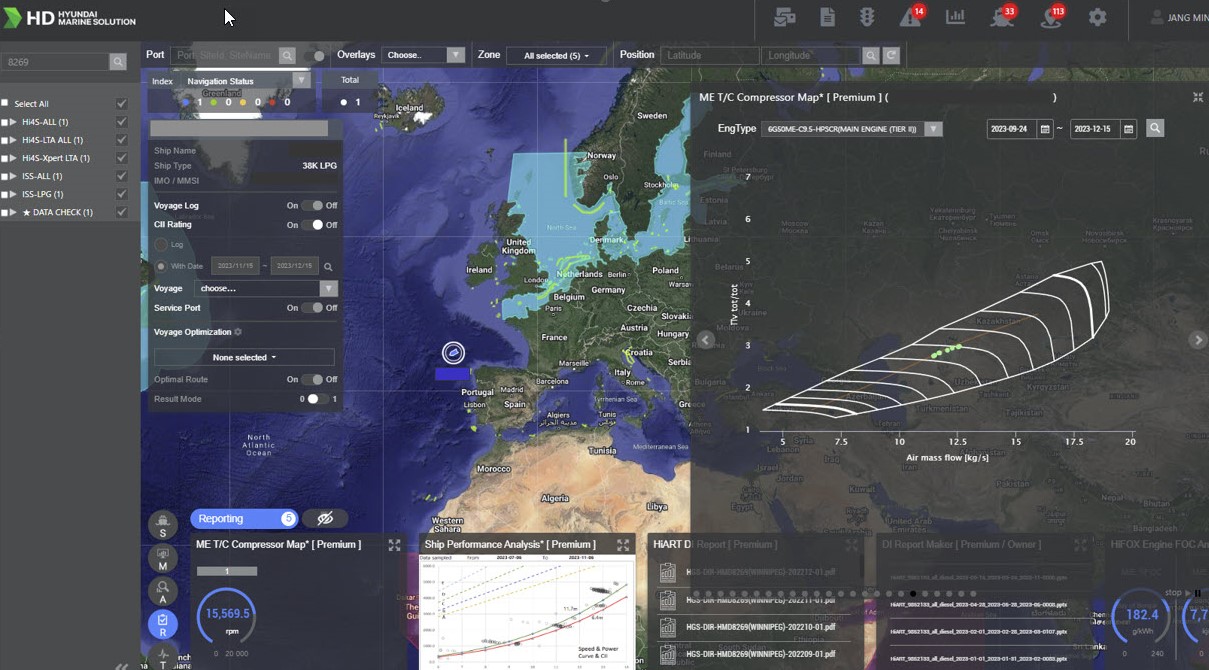Screen dimensions: 1209x670
Task: Open the calendar for start date 2023-09-24
Action: [x=1045, y=129]
